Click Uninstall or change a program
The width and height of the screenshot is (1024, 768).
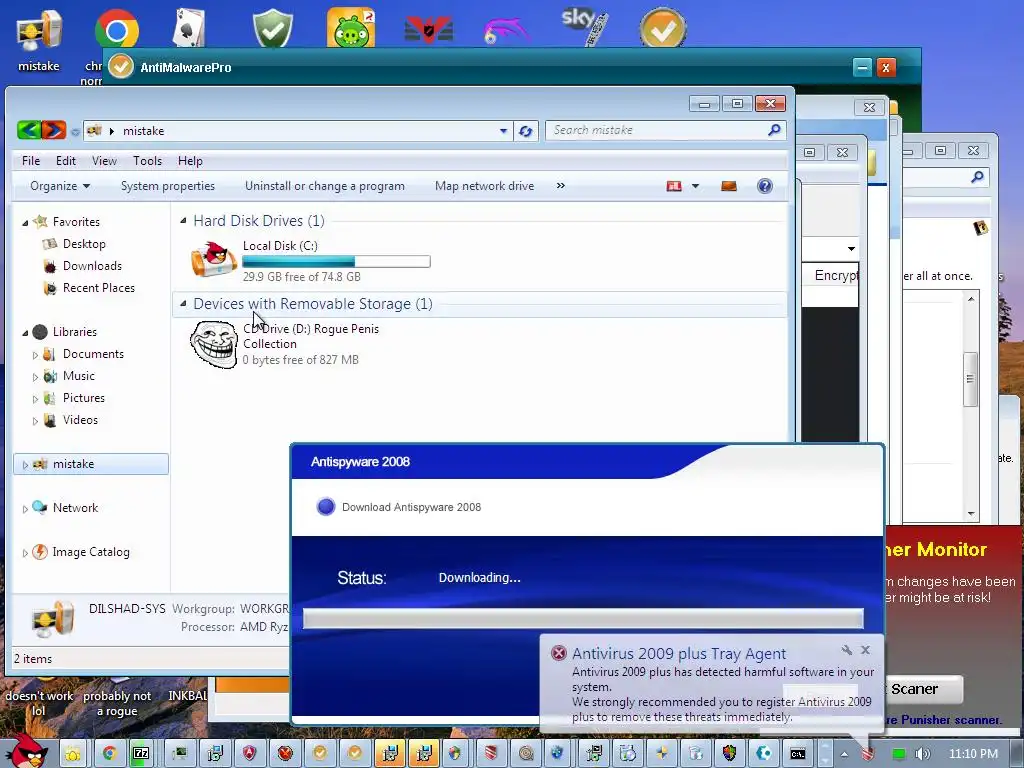pos(325,186)
